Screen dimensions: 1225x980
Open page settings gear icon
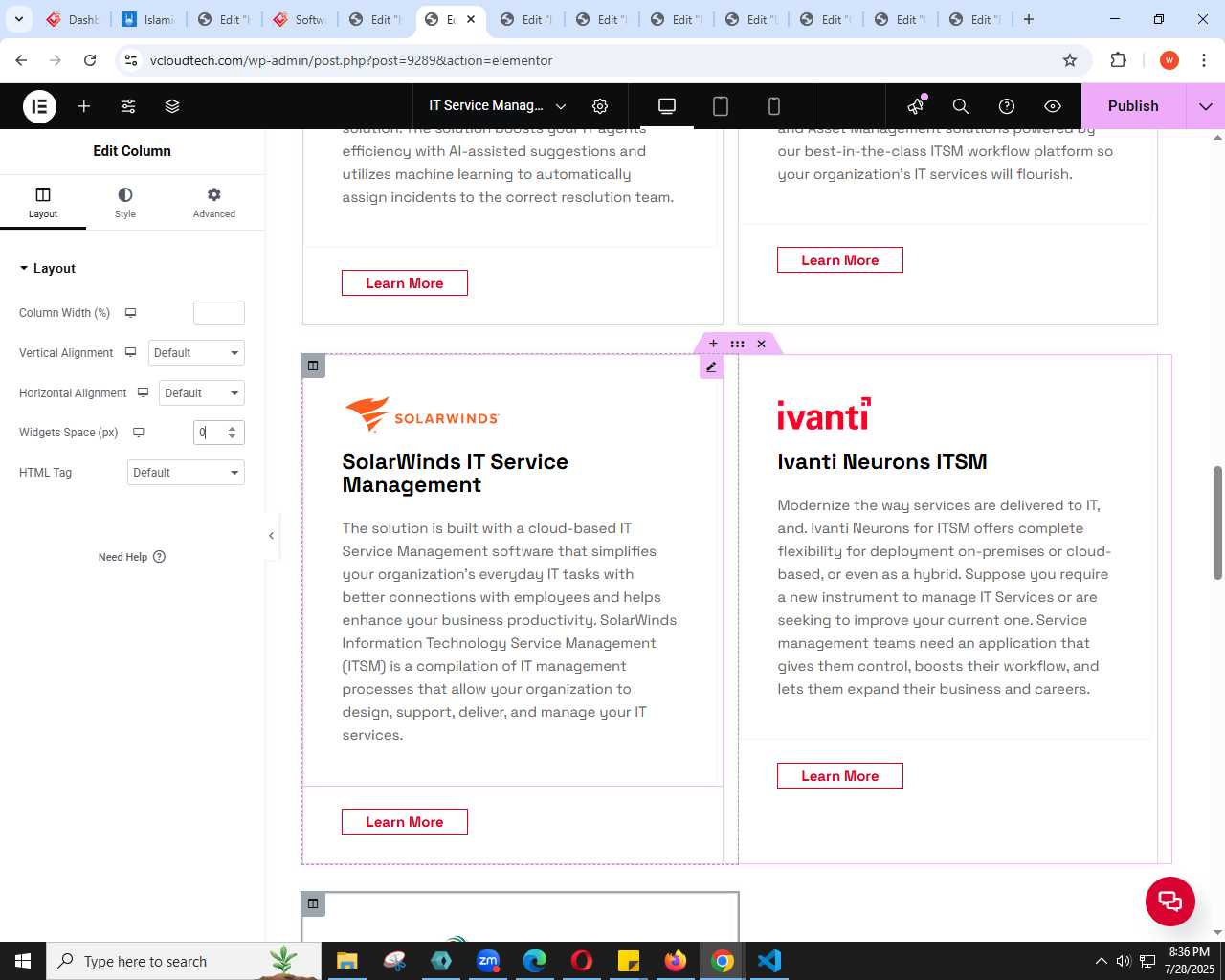600,106
